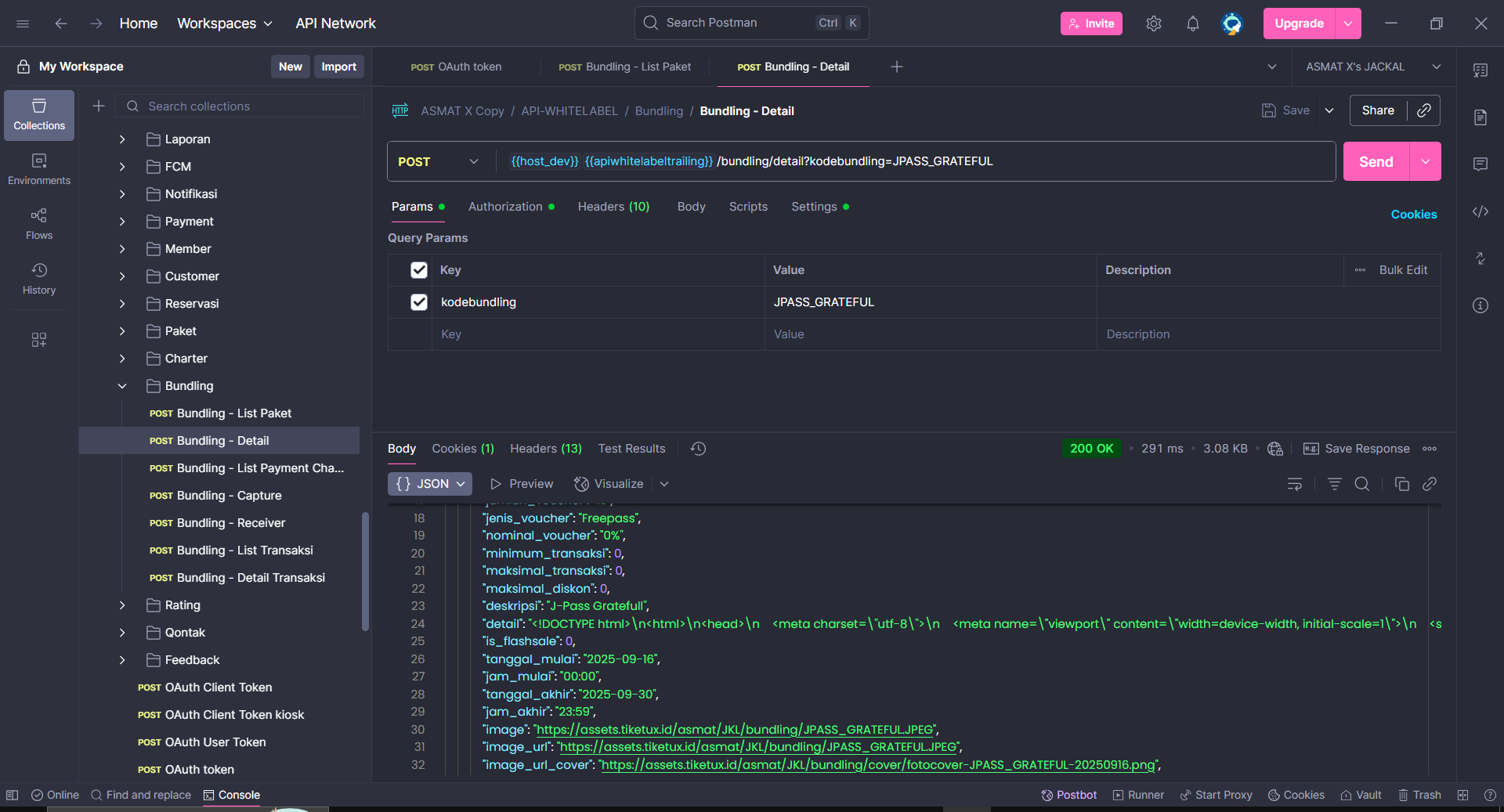This screenshot has height=812, width=1504.
Task: Open the request Body tab
Action: click(692, 207)
